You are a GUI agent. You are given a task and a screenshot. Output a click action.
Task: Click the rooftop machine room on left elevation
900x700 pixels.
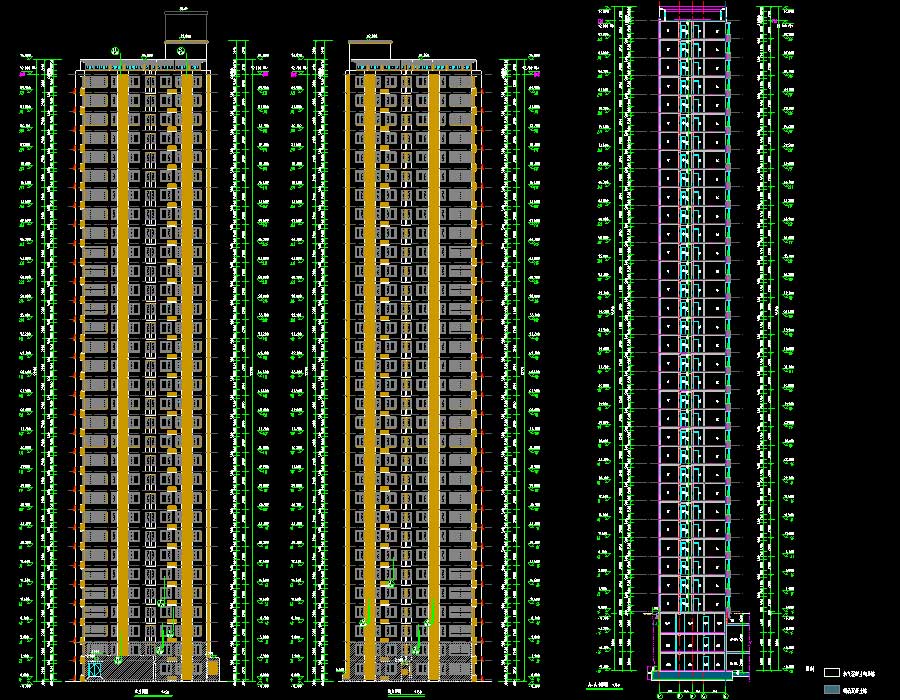[x=185, y=35]
